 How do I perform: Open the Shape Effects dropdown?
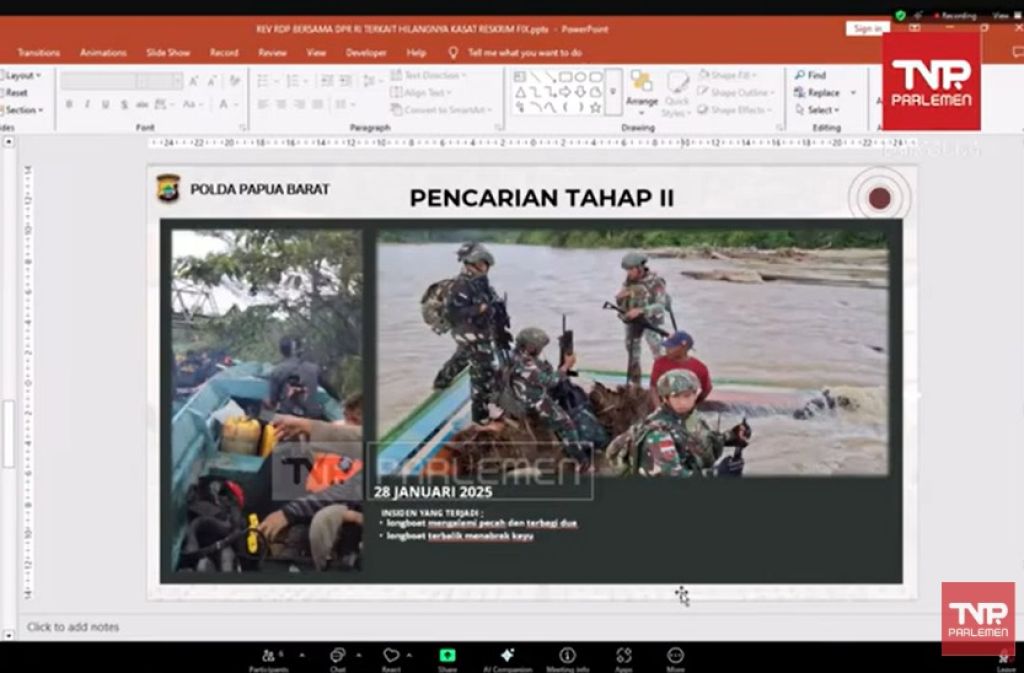coord(734,110)
